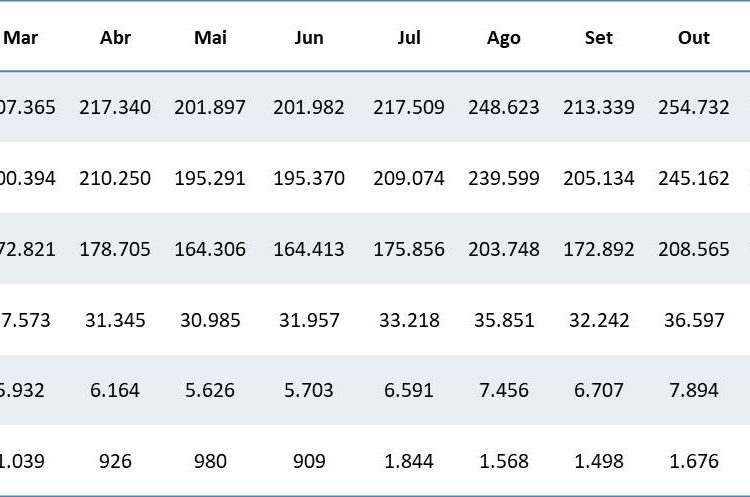
Task: Select the cell showing 35.851
Action: pyautogui.click(x=503, y=320)
